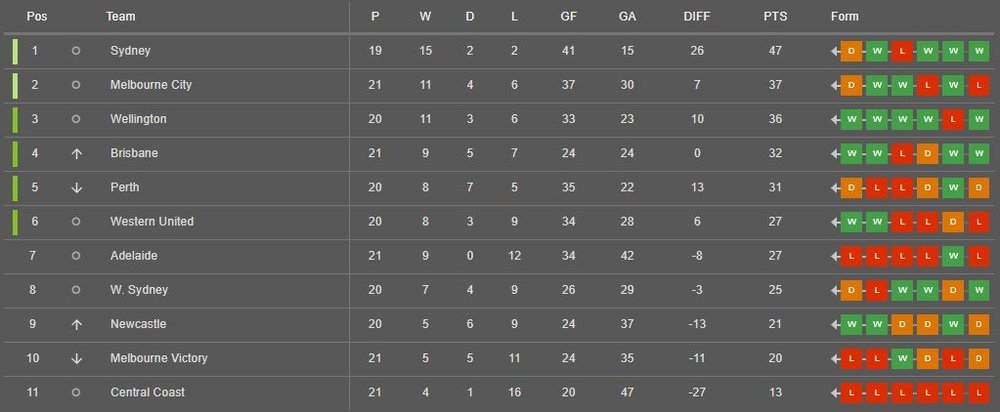The width and height of the screenshot is (1000, 412).
Task: Click Melbourne Victory's down arrow icon
Action: coord(76,358)
